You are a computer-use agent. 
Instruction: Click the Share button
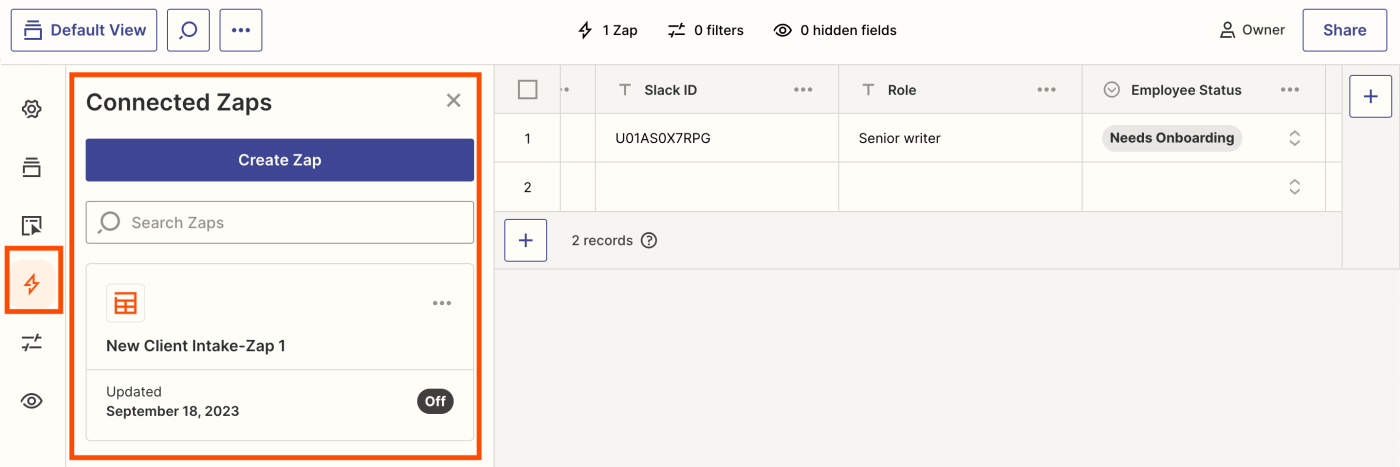(x=1344, y=30)
